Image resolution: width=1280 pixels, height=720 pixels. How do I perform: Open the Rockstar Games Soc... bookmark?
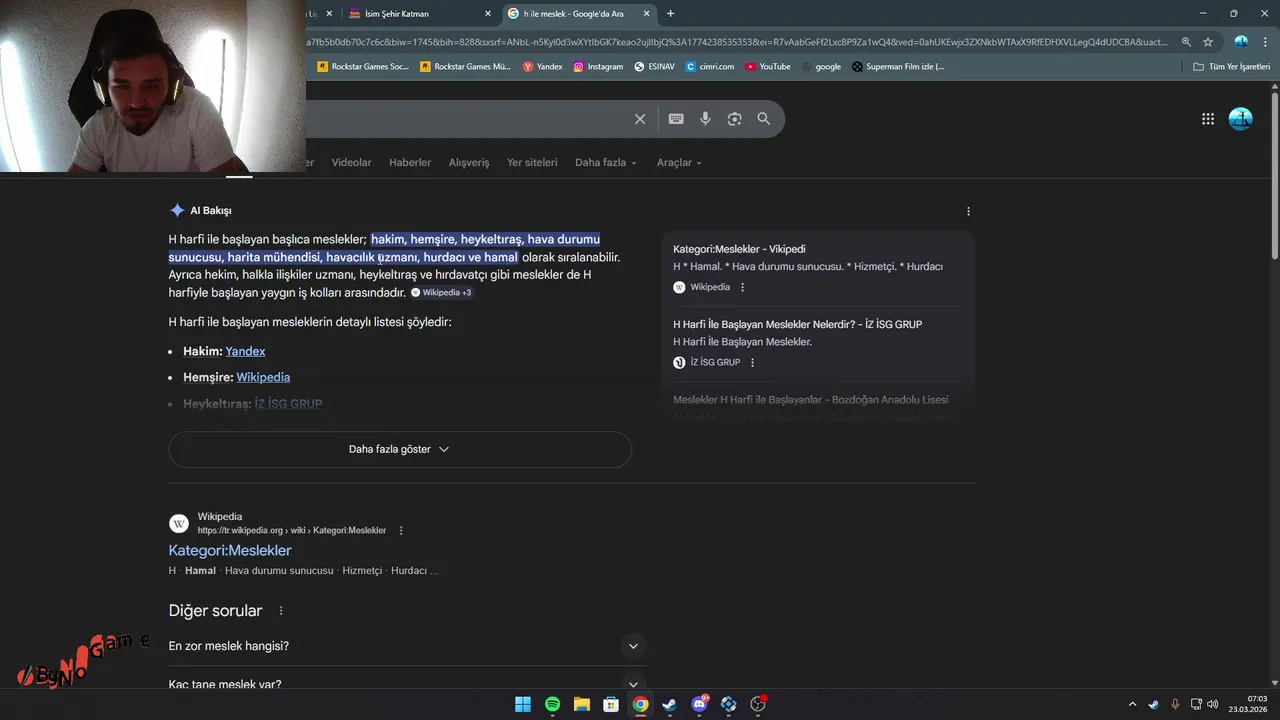[362, 67]
